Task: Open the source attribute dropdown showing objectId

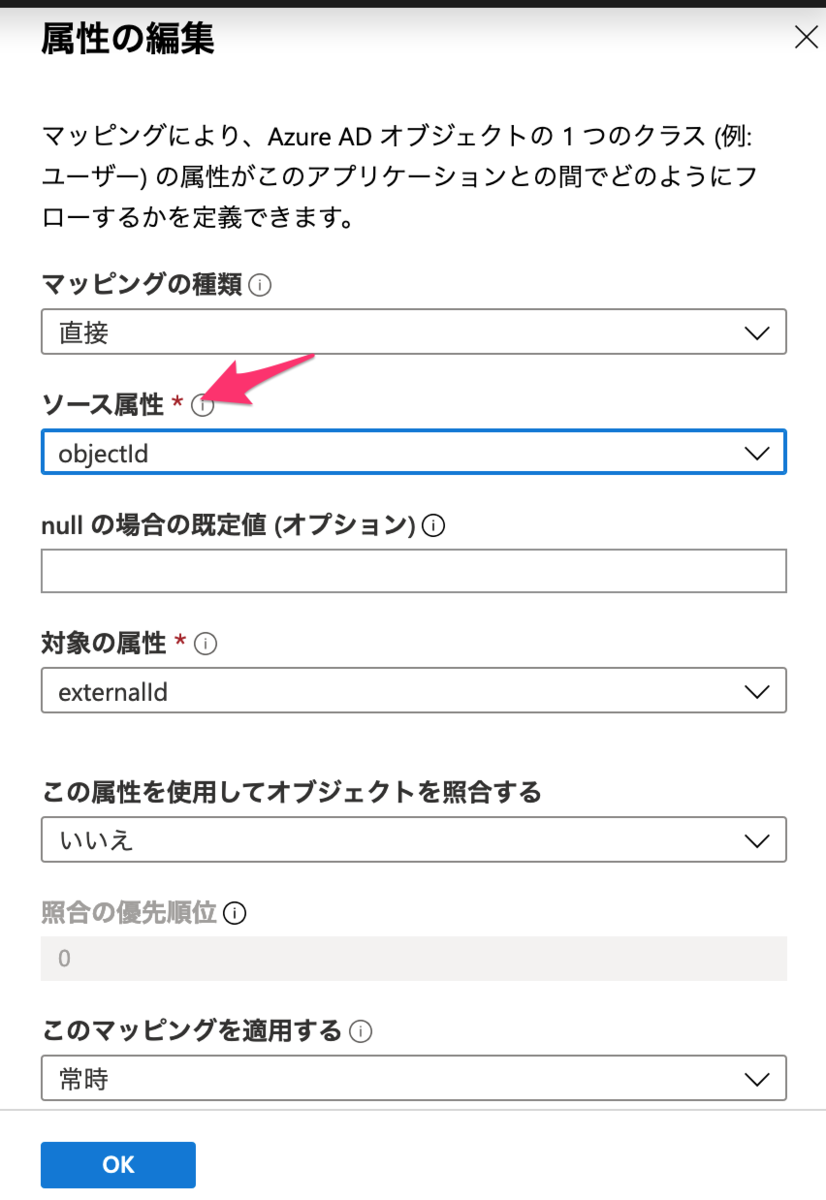Action: point(413,452)
